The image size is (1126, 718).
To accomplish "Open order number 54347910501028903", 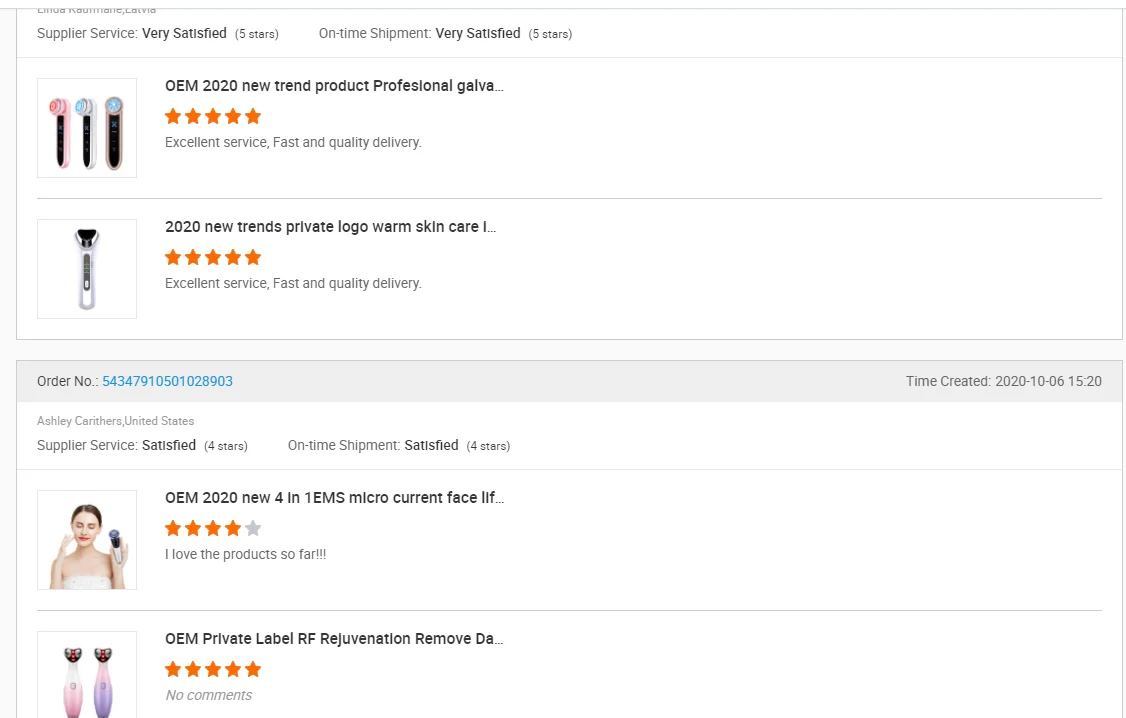I will point(167,381).
